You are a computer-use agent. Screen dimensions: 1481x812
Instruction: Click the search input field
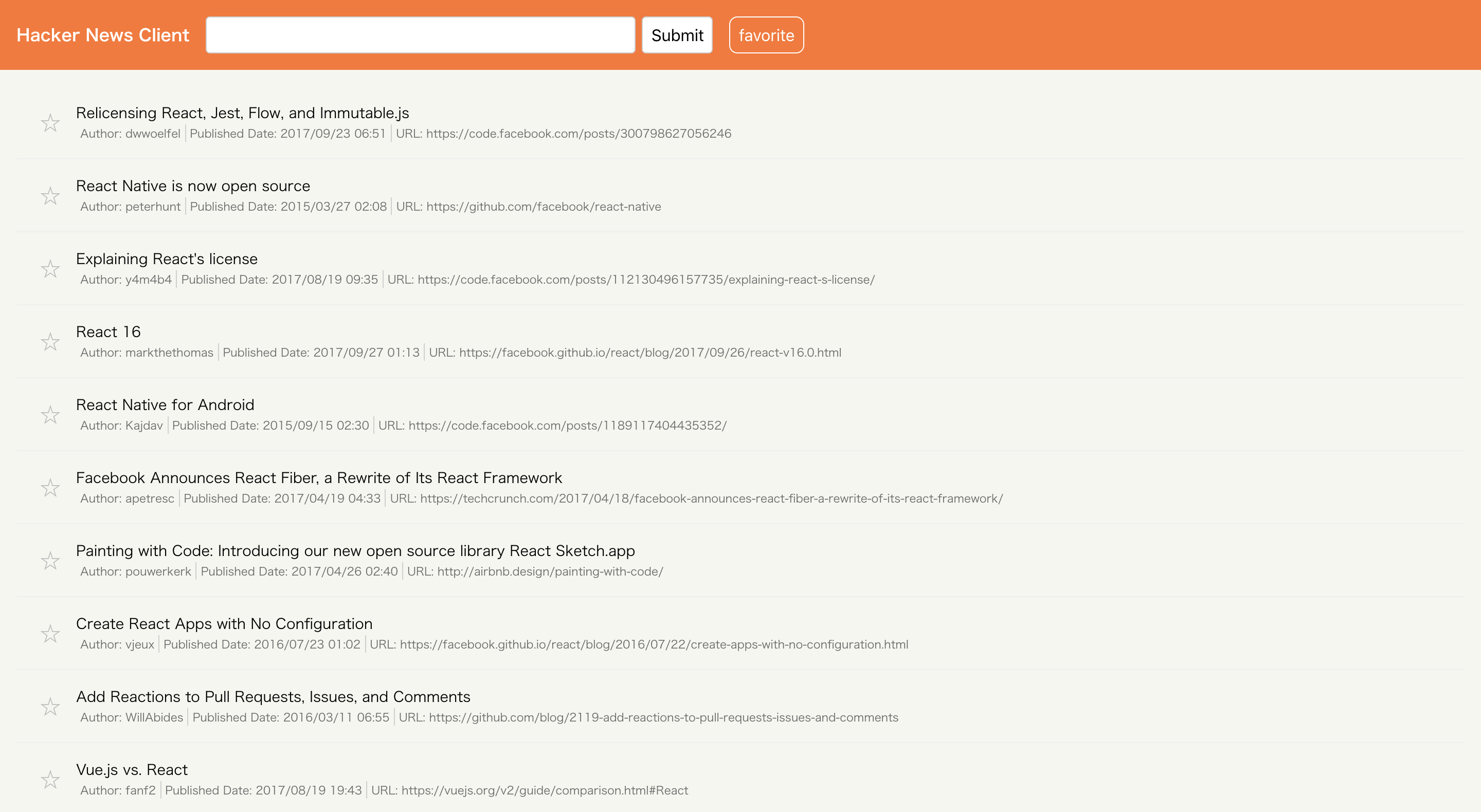point(421,34)
